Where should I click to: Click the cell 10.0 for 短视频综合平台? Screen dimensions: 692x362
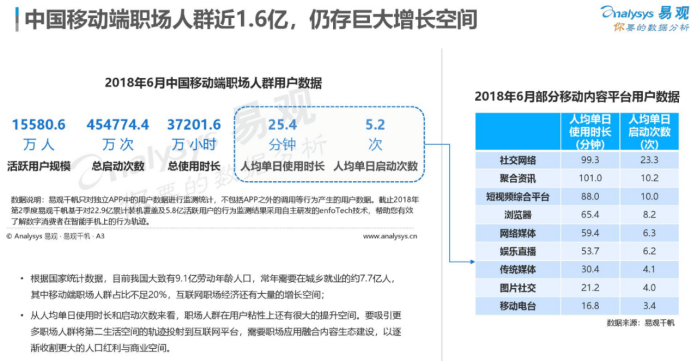coord(649,196)
